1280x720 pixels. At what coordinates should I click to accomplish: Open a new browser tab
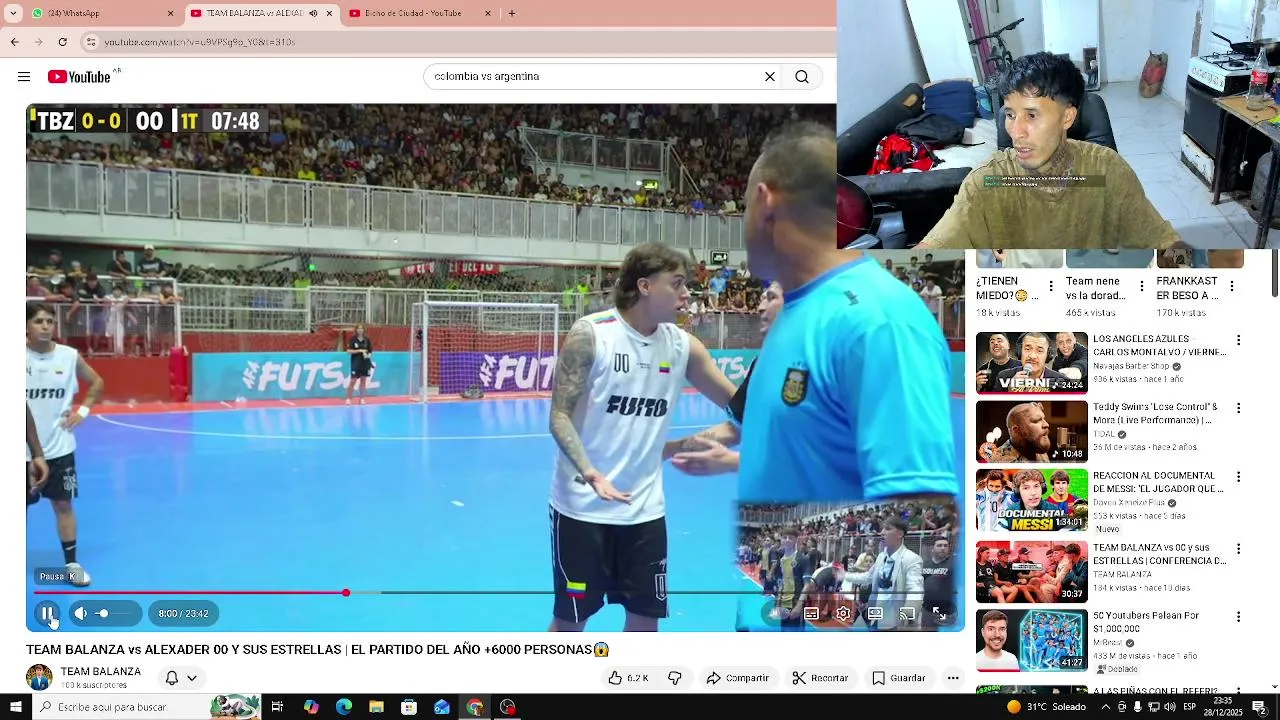click(512, 13)
